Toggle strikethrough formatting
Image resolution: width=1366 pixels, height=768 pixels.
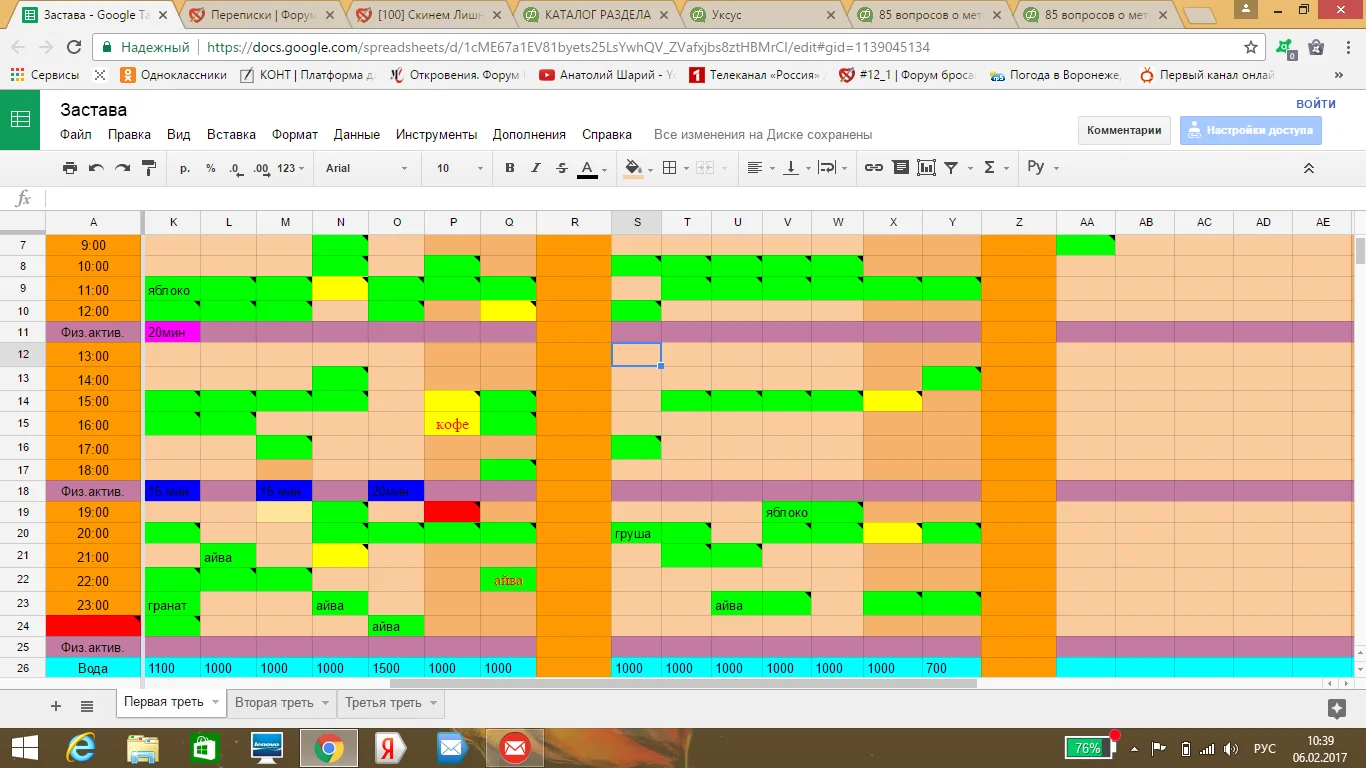(x=562, y=168)
